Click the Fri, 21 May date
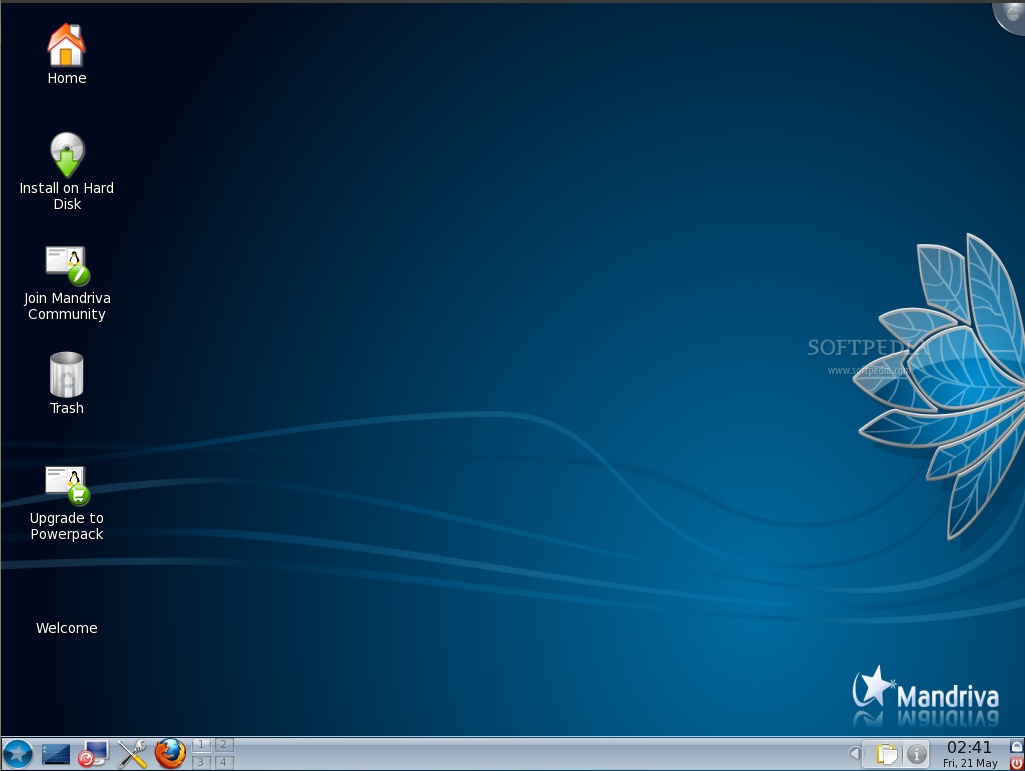1025x771 pixels. coord(970,763)
